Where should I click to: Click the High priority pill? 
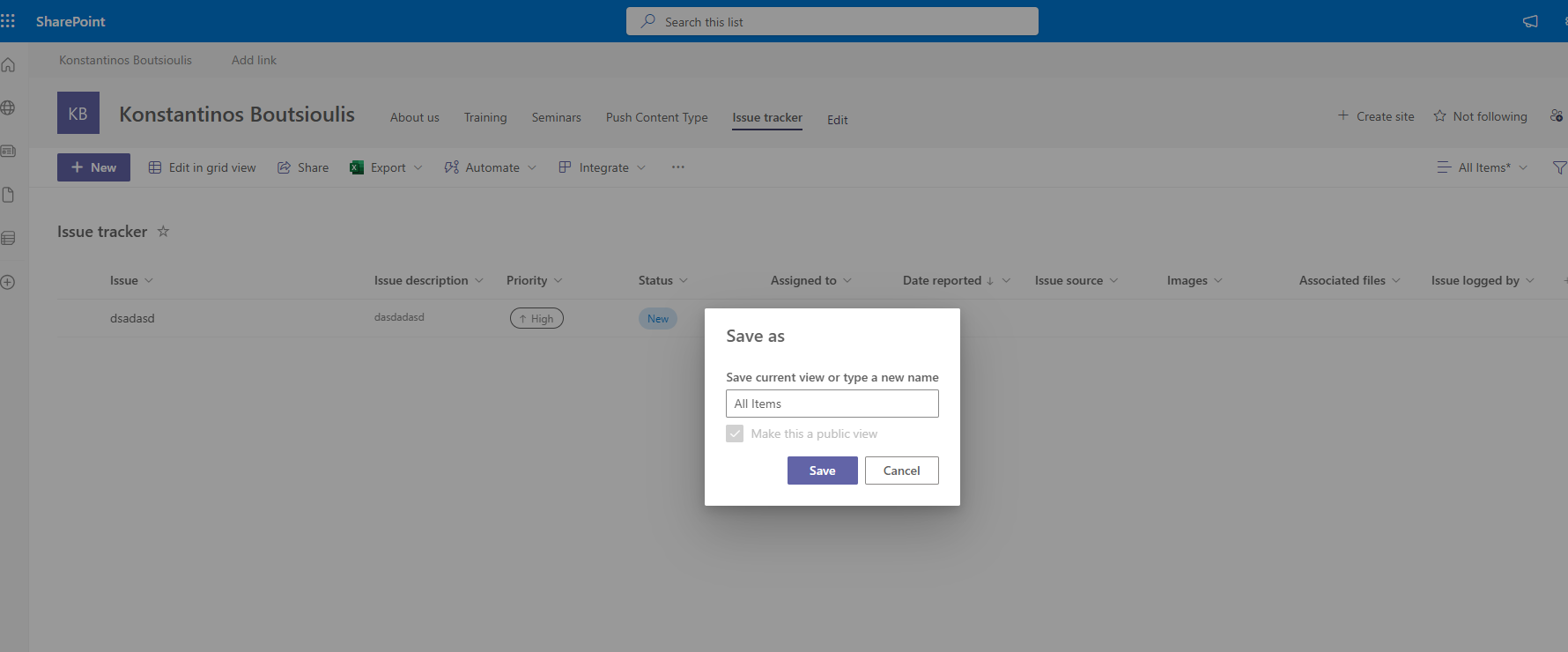(536, 318)
